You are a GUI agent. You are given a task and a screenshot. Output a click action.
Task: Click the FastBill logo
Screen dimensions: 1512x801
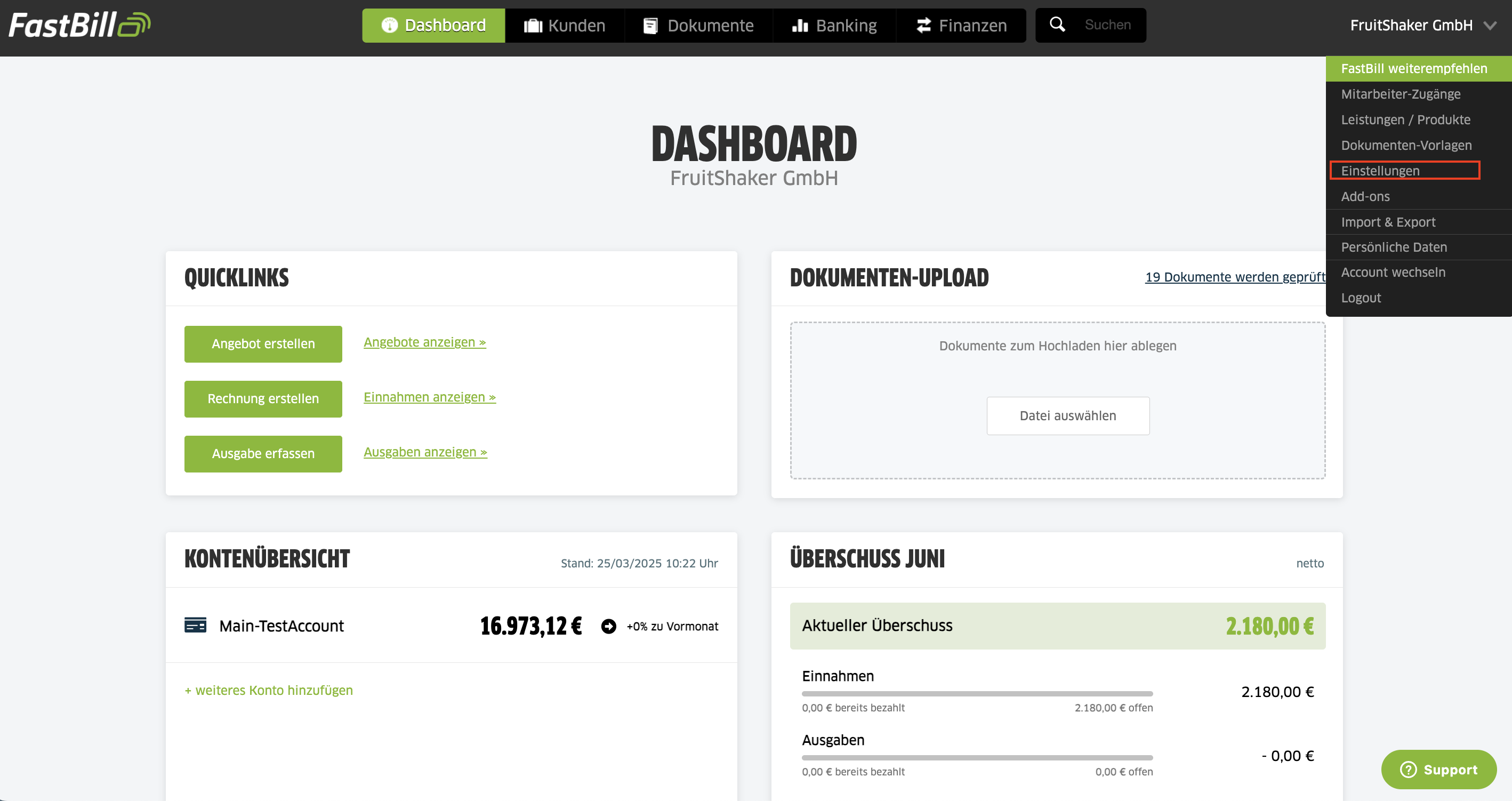click(x=80, y=25)
